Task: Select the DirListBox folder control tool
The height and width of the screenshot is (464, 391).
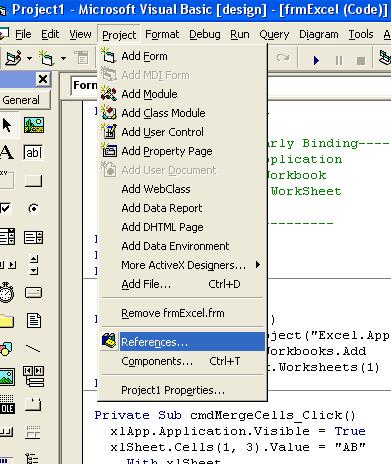Action: pos(7,321)
